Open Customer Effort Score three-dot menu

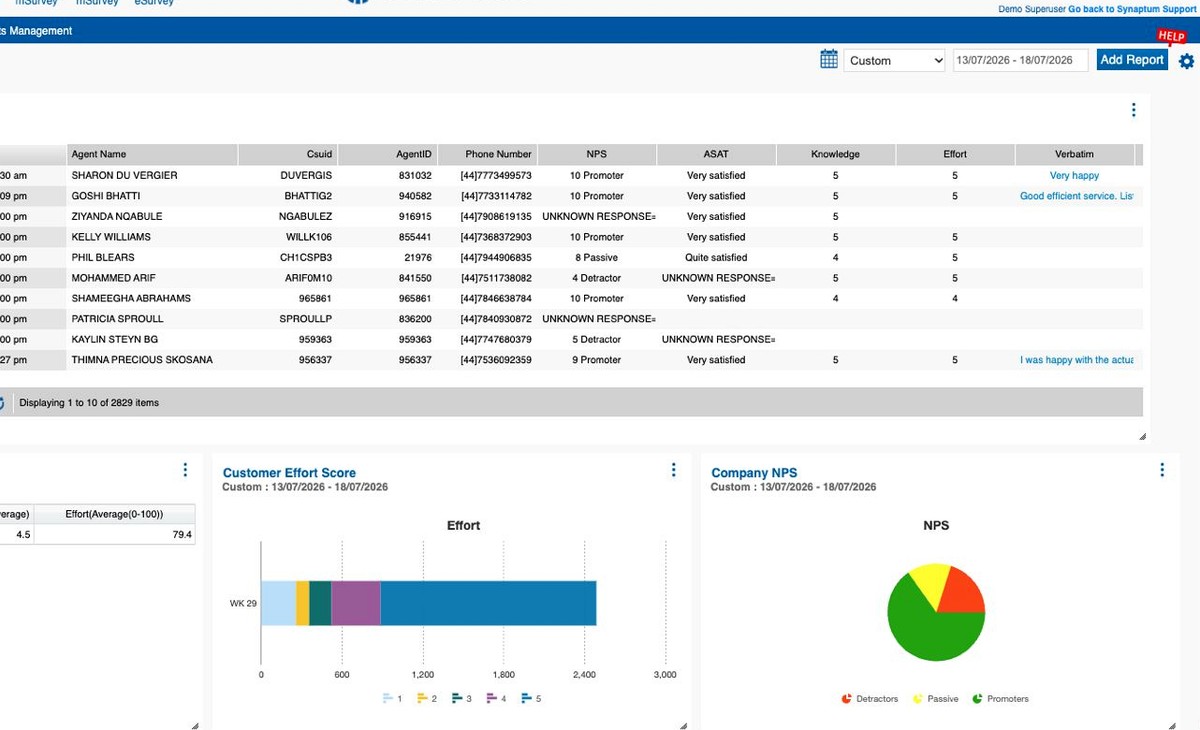(x=673, y=470)
